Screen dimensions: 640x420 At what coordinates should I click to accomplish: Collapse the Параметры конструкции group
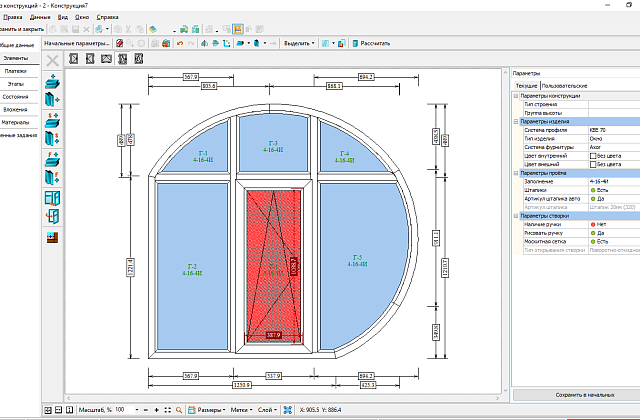pyautogui.click(x=516, y=96)
